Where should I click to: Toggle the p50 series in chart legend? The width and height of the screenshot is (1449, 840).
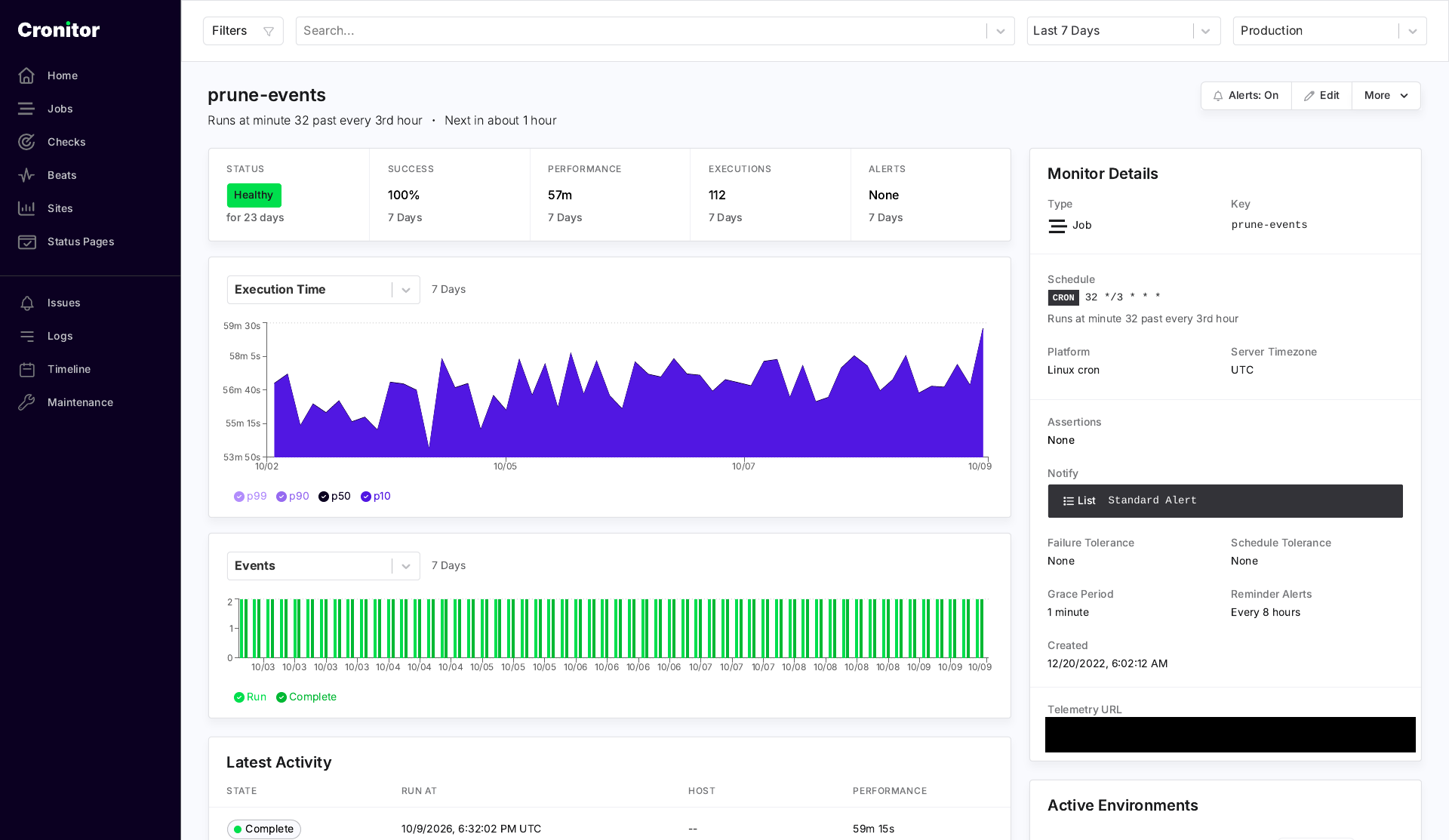pos(334,497)
